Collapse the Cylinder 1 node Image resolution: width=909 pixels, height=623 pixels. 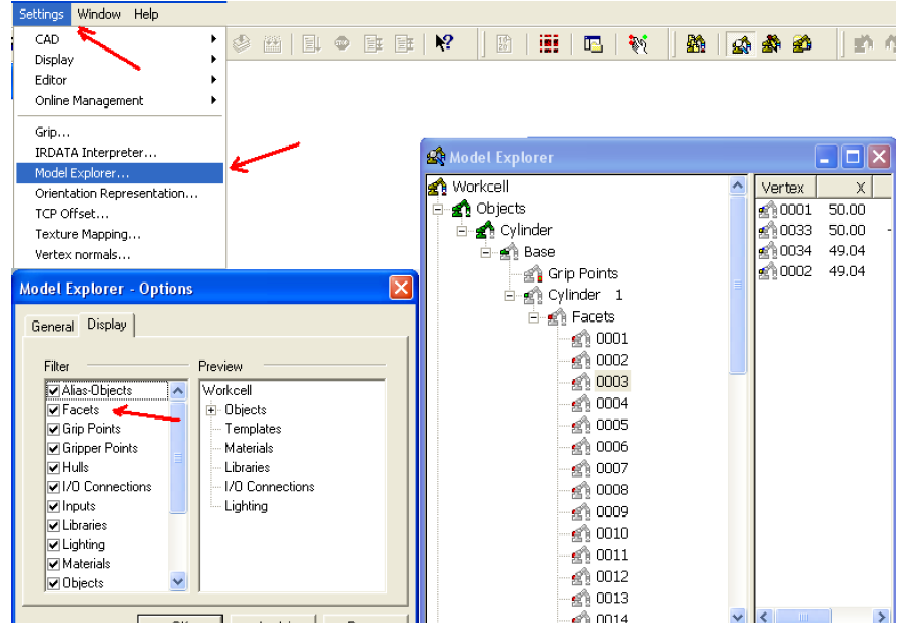coord(510,296)
